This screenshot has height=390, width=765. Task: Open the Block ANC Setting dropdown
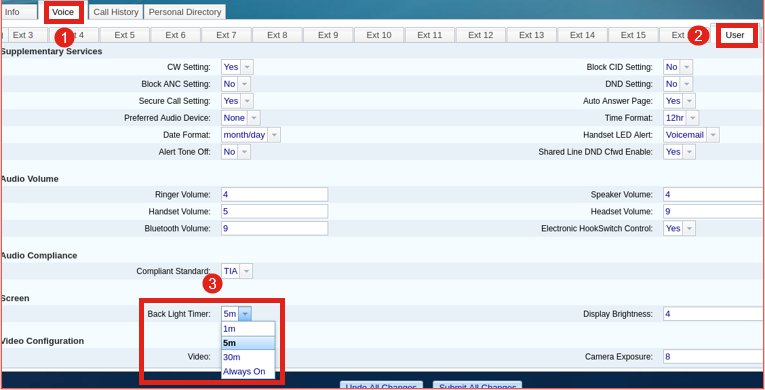(236, 84)
